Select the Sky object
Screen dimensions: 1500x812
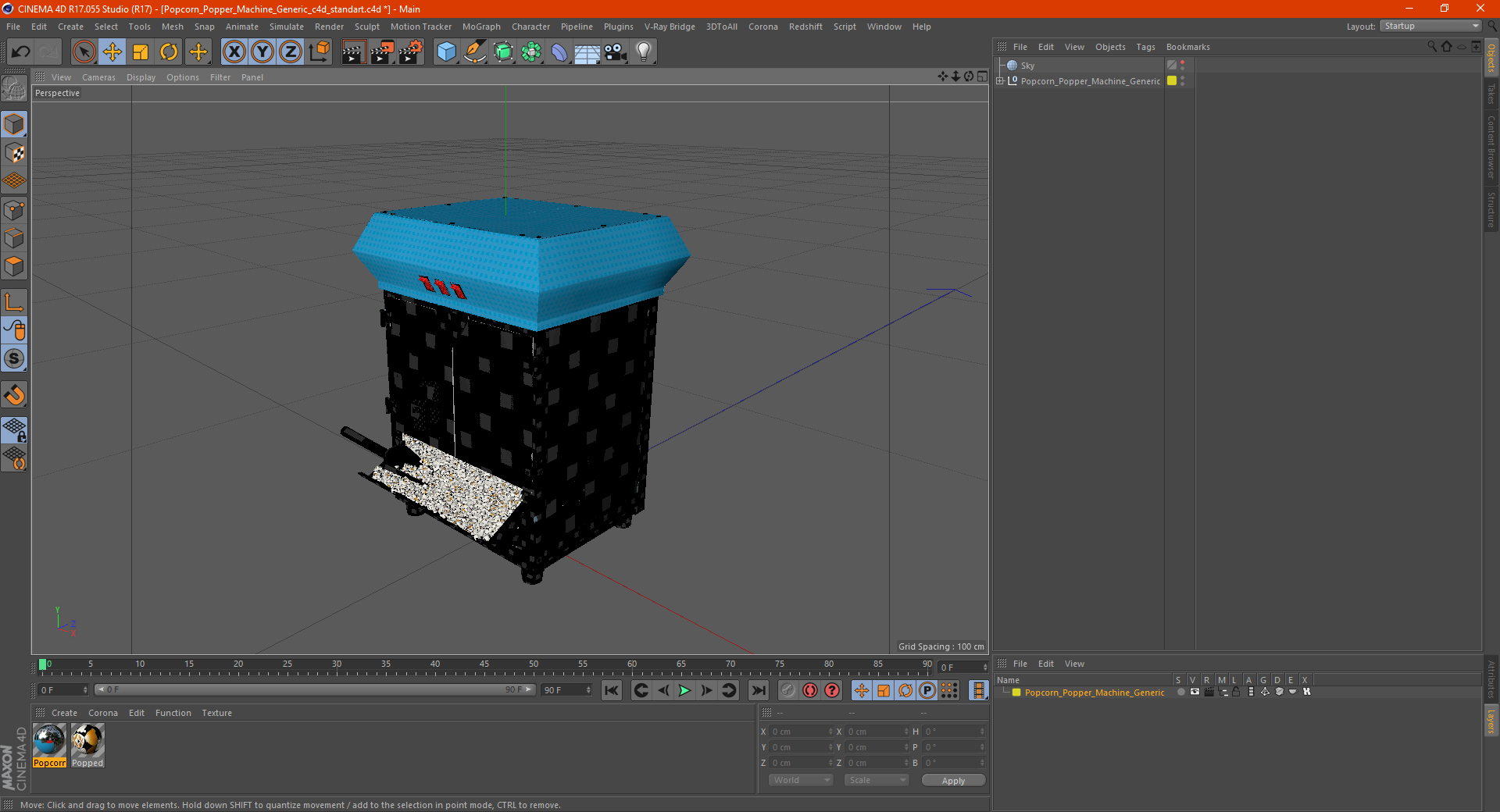[x=1027, y=66]
